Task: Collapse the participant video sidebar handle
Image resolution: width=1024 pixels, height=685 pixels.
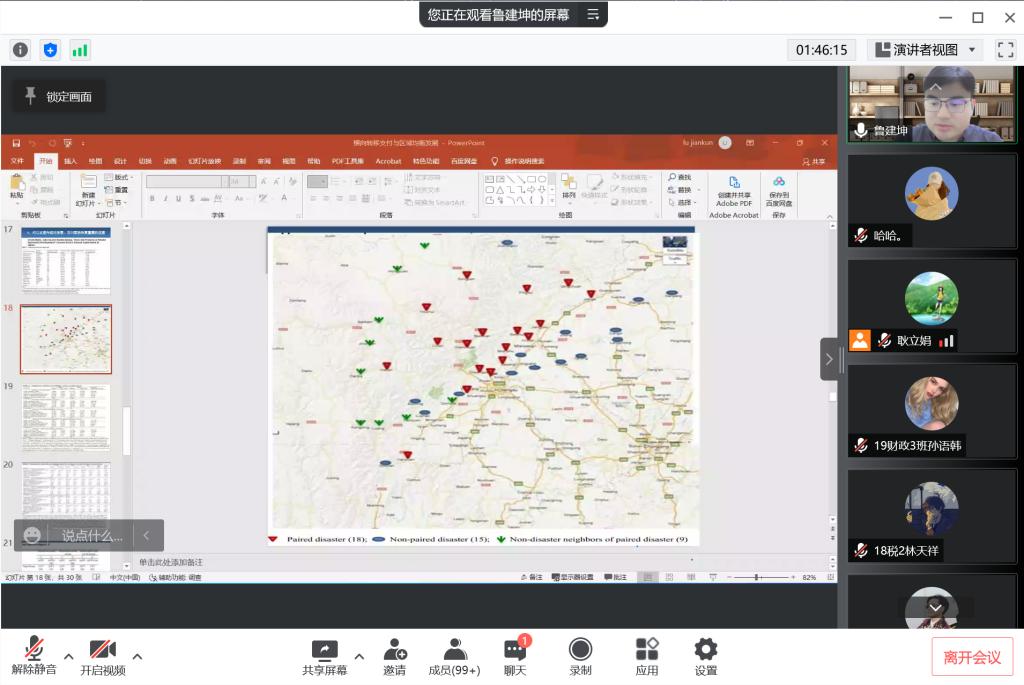Action: [x=830, y=359]
